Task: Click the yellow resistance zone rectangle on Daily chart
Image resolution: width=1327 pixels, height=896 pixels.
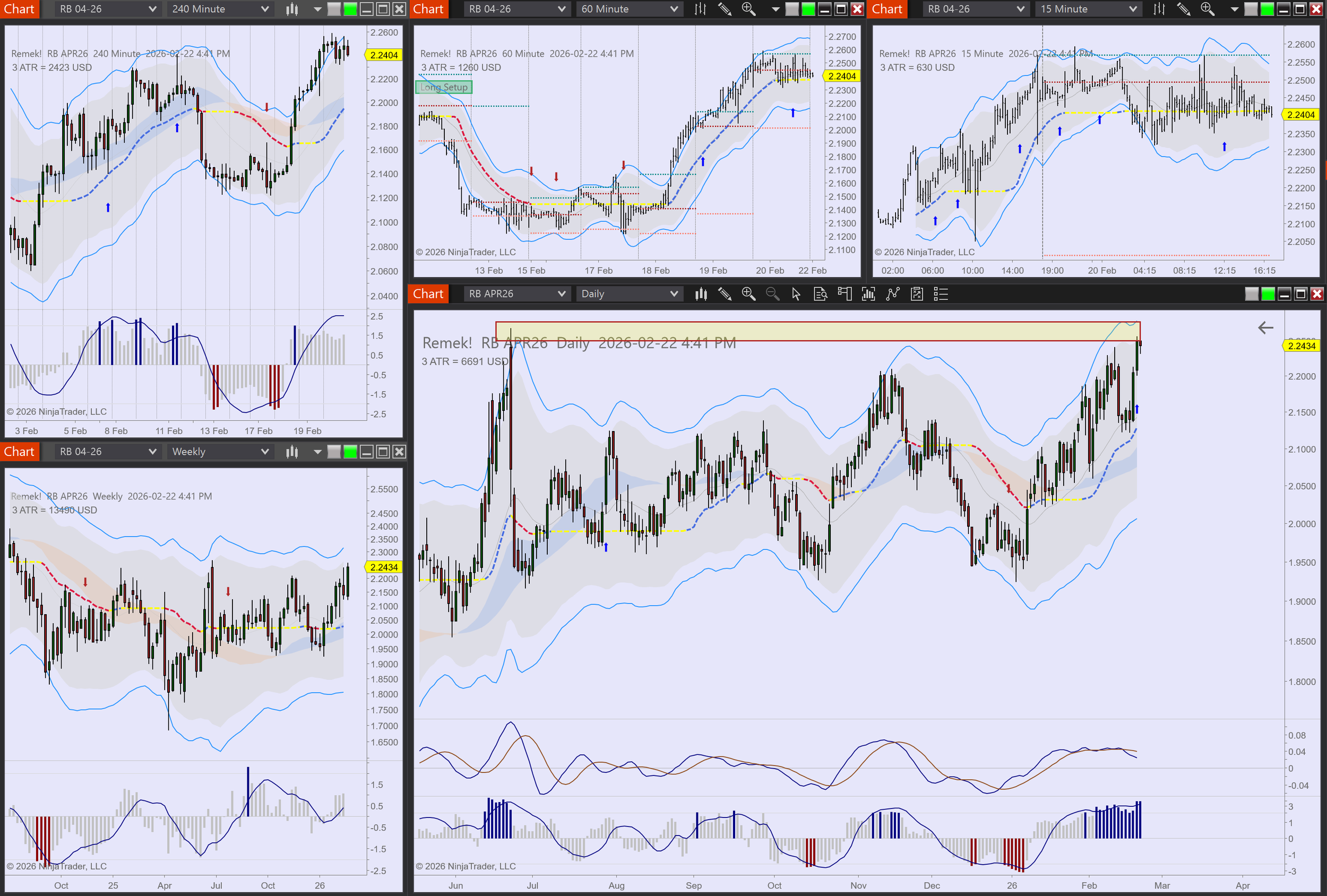Action: [x=816, y=331]
